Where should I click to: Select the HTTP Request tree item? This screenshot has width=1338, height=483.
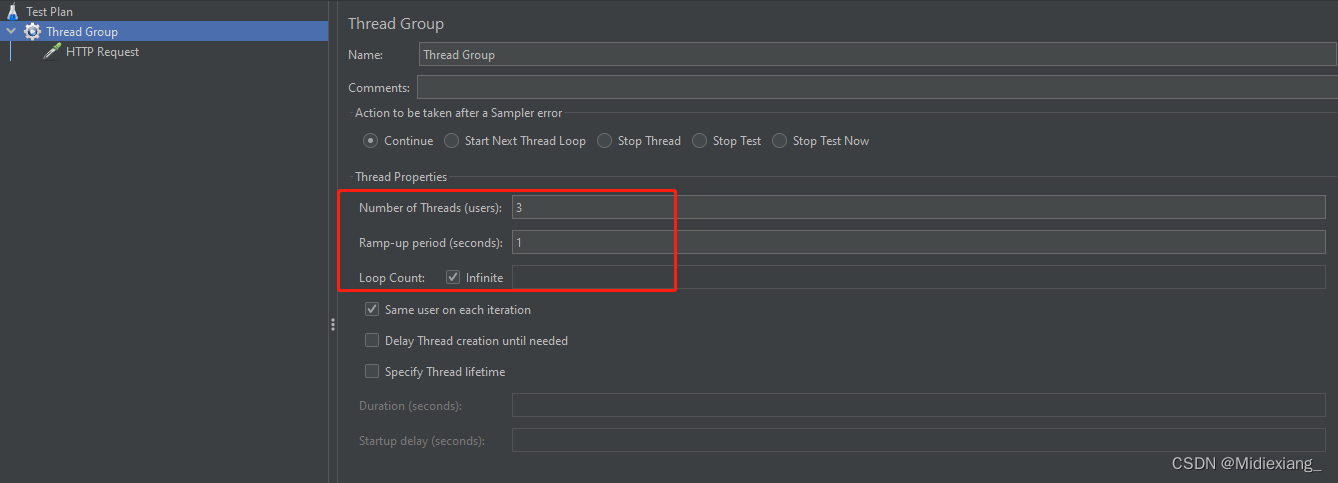[102, 52]
